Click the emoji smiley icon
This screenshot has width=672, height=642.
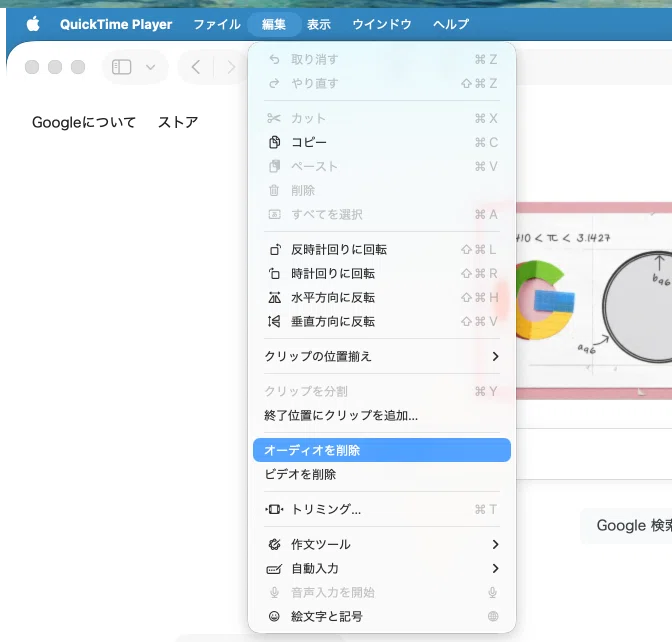(x=274, y=616)
